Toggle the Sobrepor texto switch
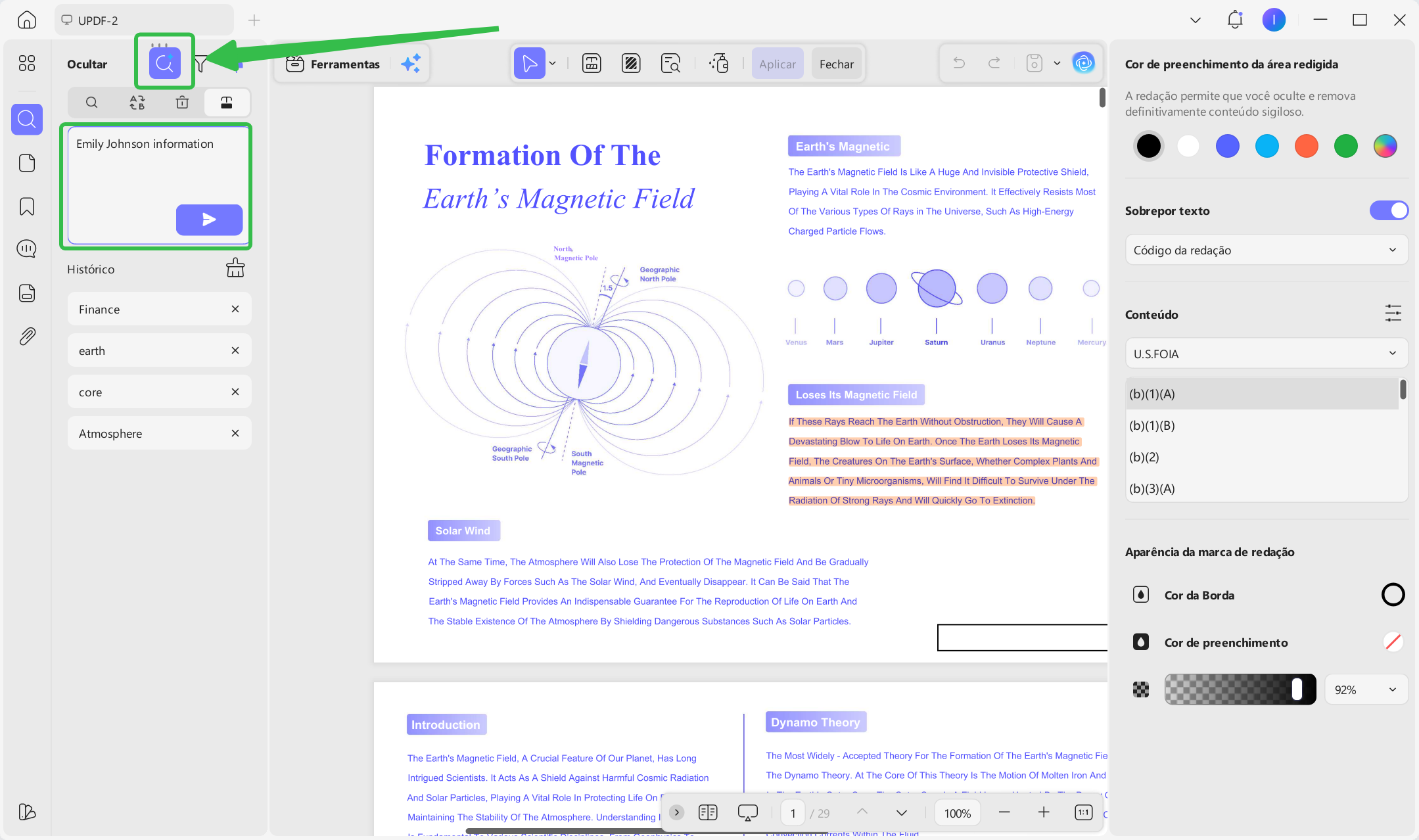Screen dimensions: 1419x840 pos(1389,210)
